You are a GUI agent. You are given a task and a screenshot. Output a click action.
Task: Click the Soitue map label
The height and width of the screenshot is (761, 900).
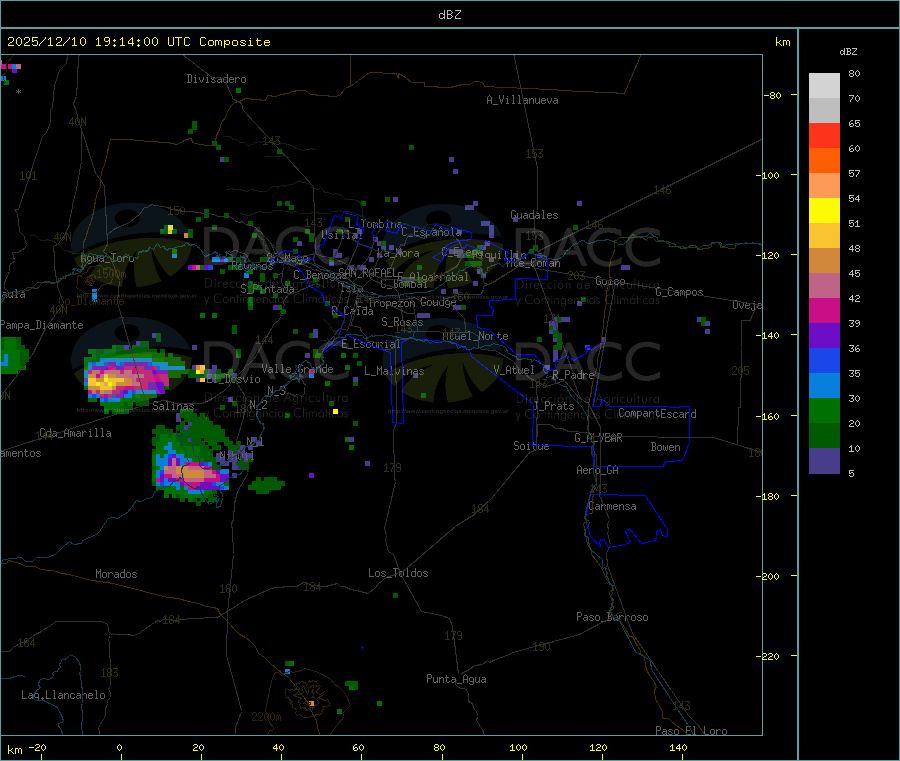531,446
